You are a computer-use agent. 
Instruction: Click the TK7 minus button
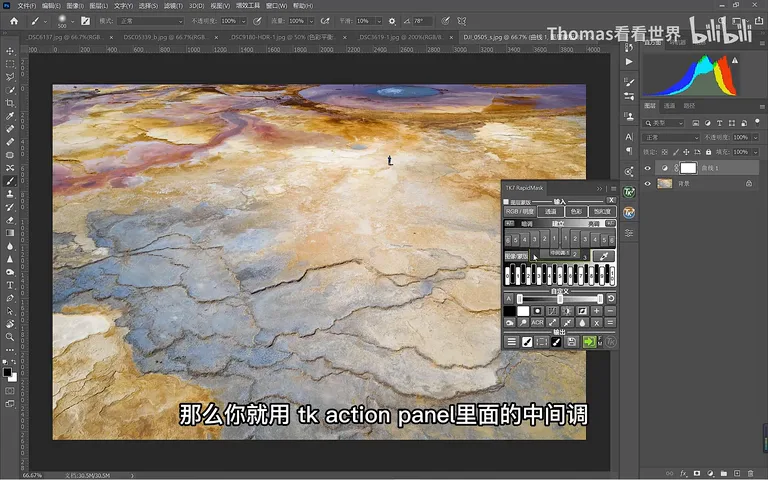pos(610,311)
